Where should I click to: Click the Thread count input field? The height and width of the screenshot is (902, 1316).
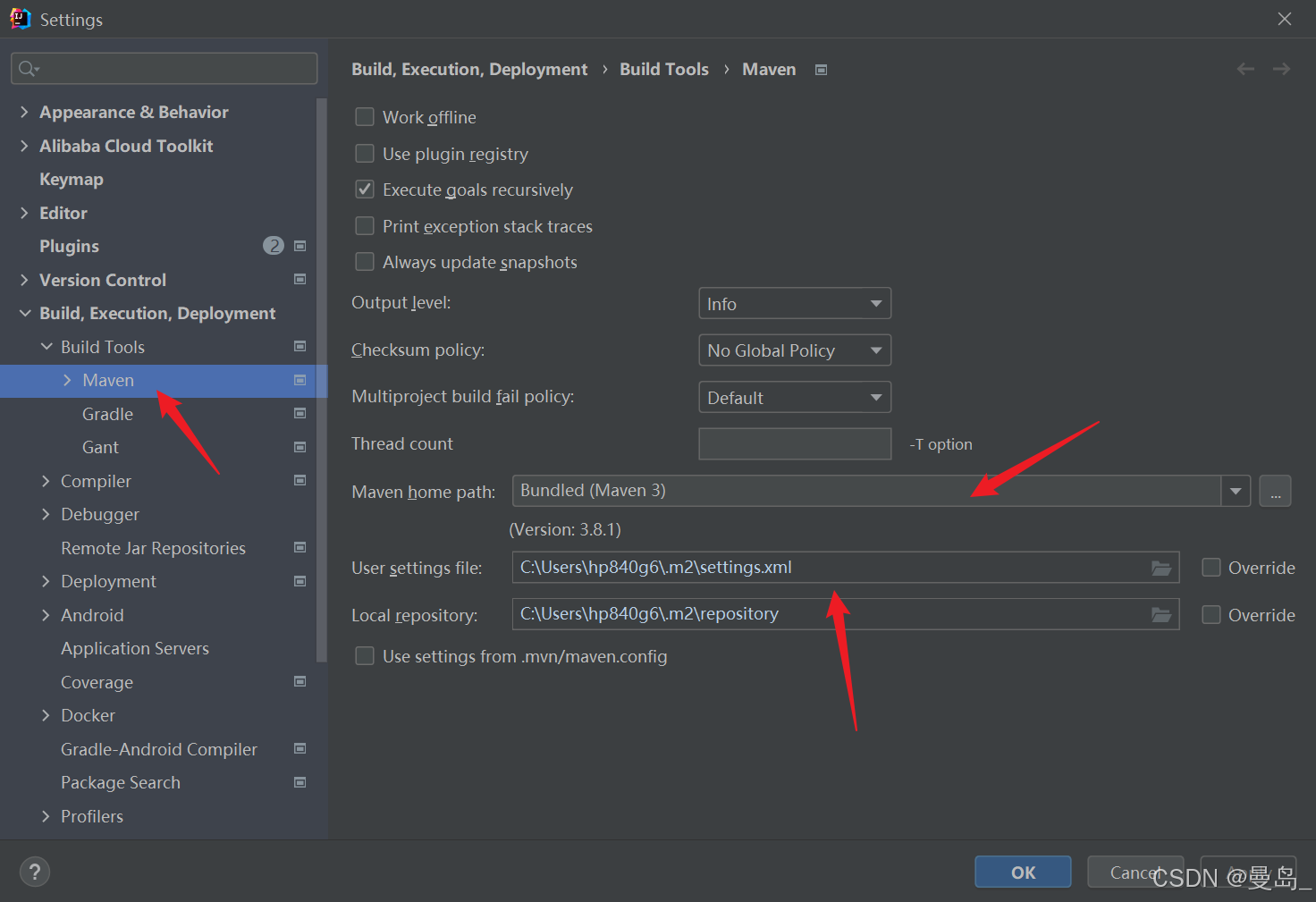[794, 443]
